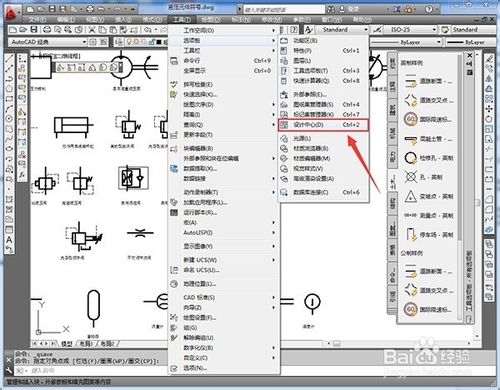The image size is (500, 390).
Task: Select the Rotate modify tool
Action: click(x=489, y=119)
